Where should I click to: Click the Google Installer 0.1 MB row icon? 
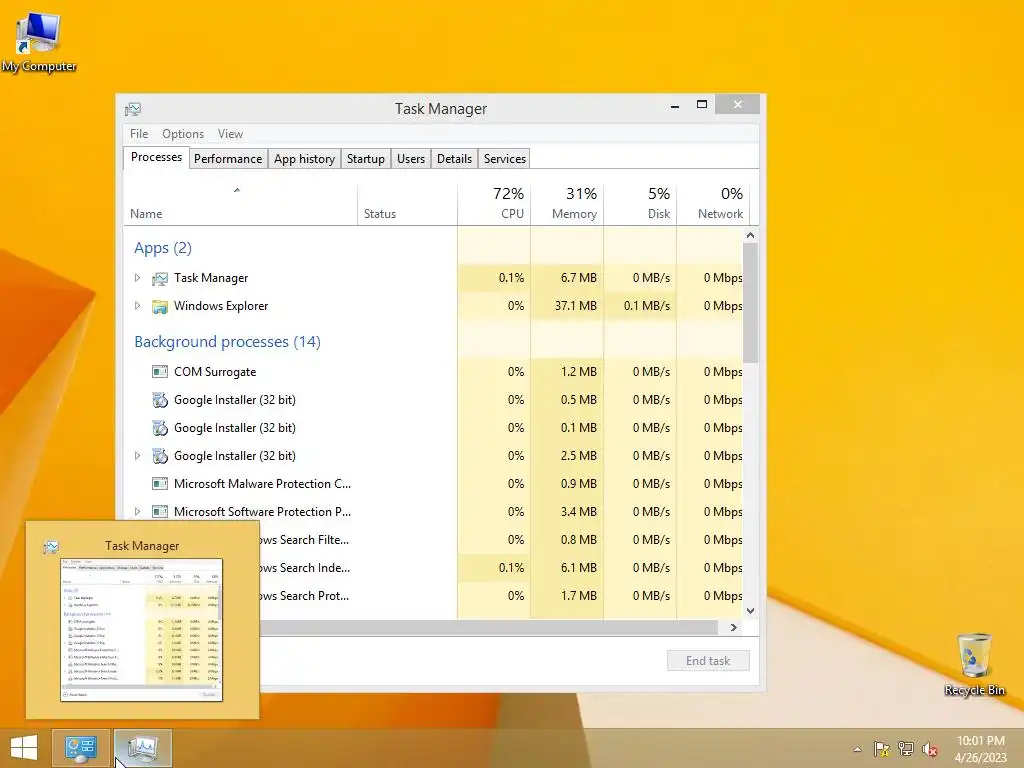[x=160, y=428]
